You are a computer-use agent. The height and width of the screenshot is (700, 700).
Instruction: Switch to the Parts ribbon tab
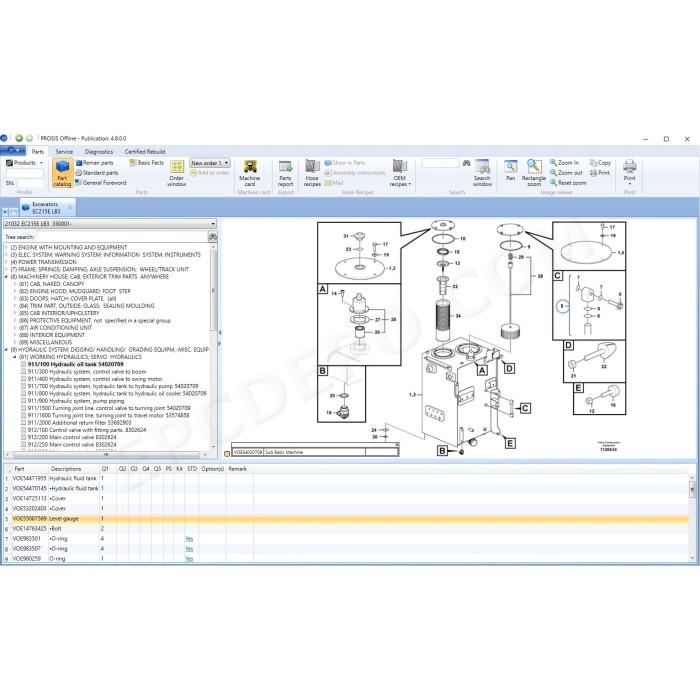(38, 151)
